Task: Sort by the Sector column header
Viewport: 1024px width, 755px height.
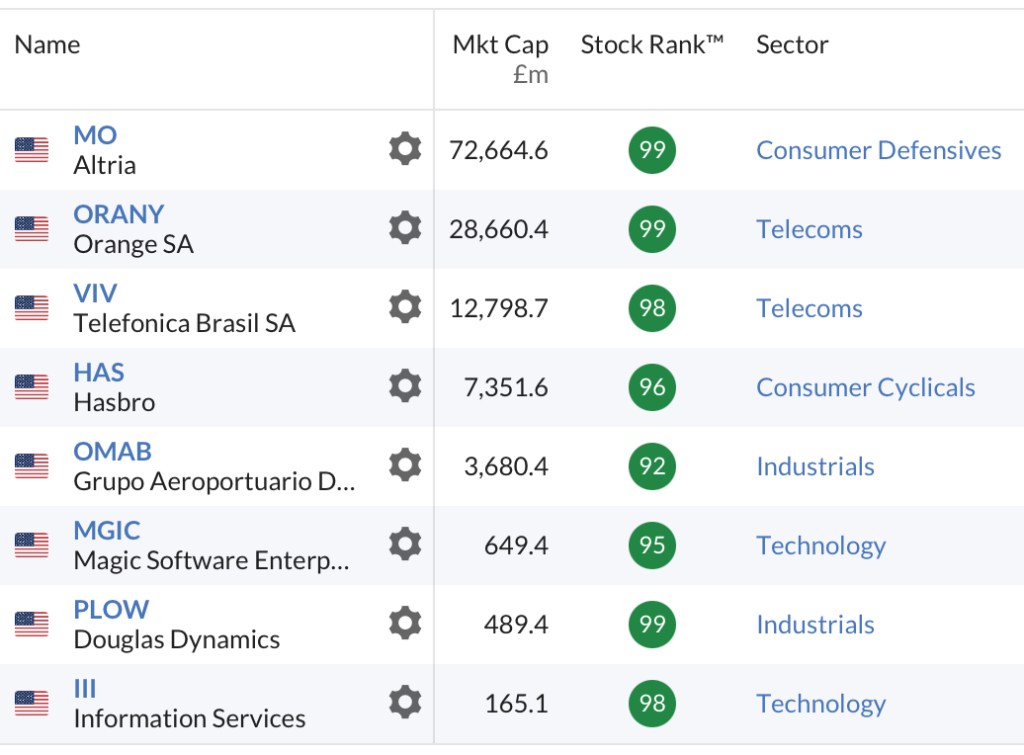Action: pos(792,45)
